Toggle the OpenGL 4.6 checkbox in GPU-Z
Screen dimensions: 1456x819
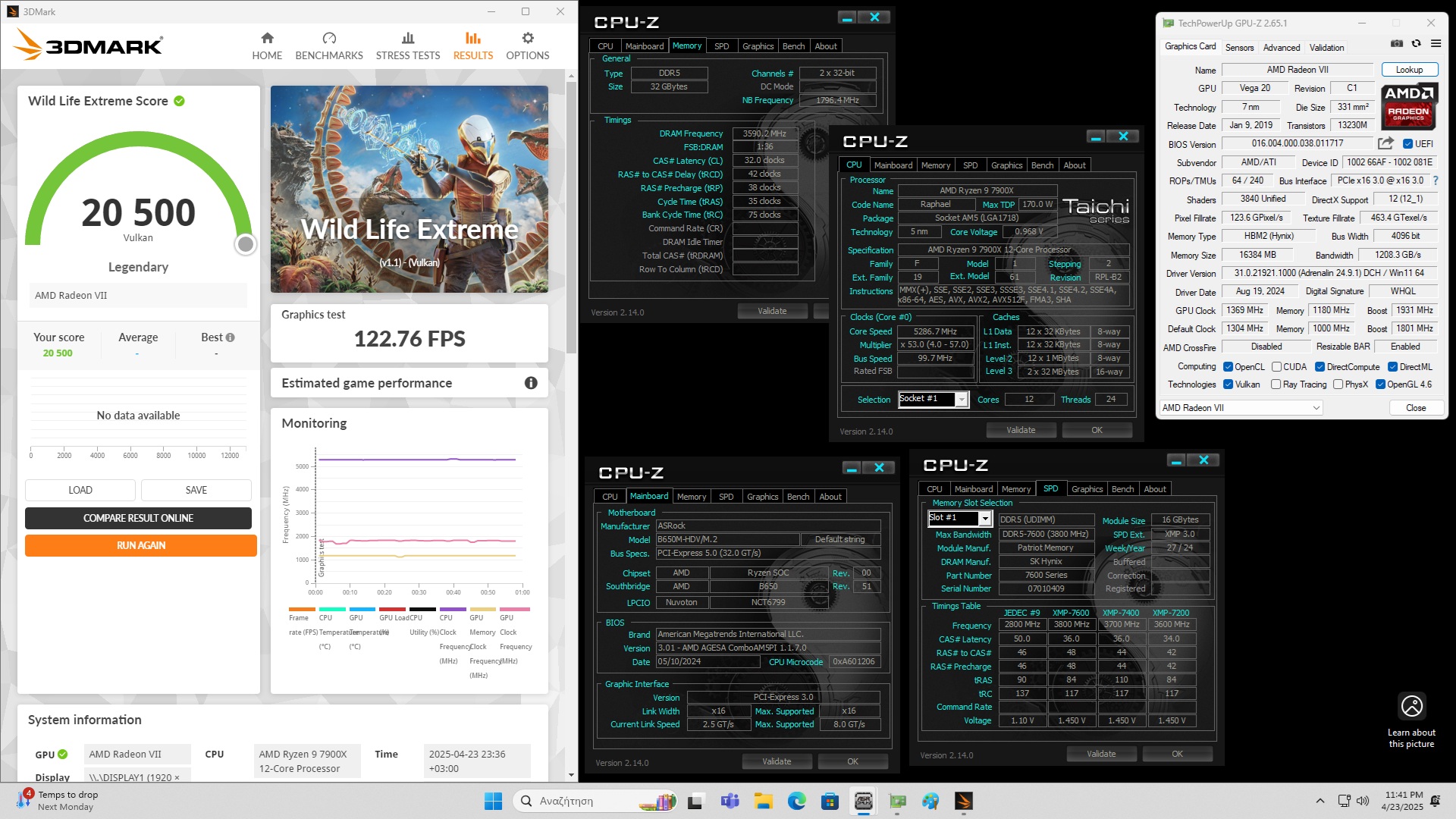[x=1380, y=384]
